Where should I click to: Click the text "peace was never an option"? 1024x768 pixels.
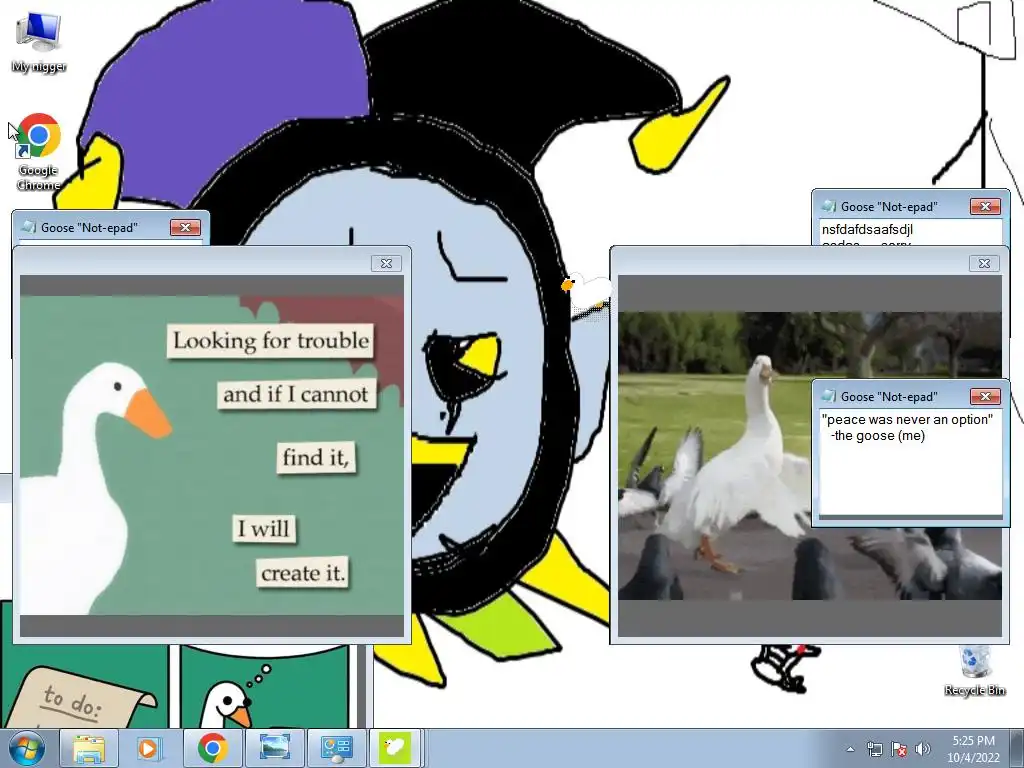pyautogui.click(x=907, y=419)
